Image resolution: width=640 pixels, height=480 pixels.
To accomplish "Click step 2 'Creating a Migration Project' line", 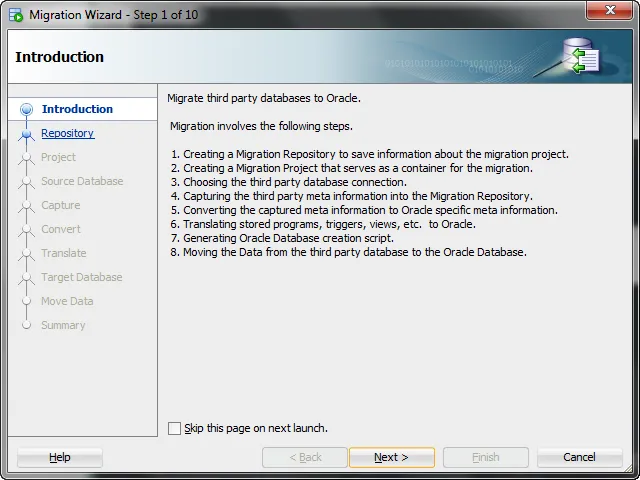I will (352, 168).
